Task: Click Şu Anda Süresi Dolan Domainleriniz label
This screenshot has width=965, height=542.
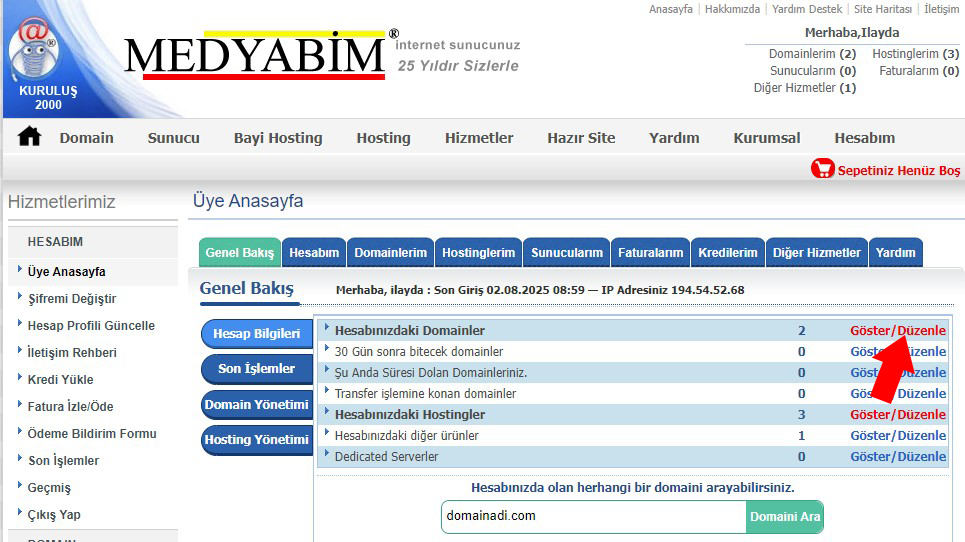Action: coord(431,373)
